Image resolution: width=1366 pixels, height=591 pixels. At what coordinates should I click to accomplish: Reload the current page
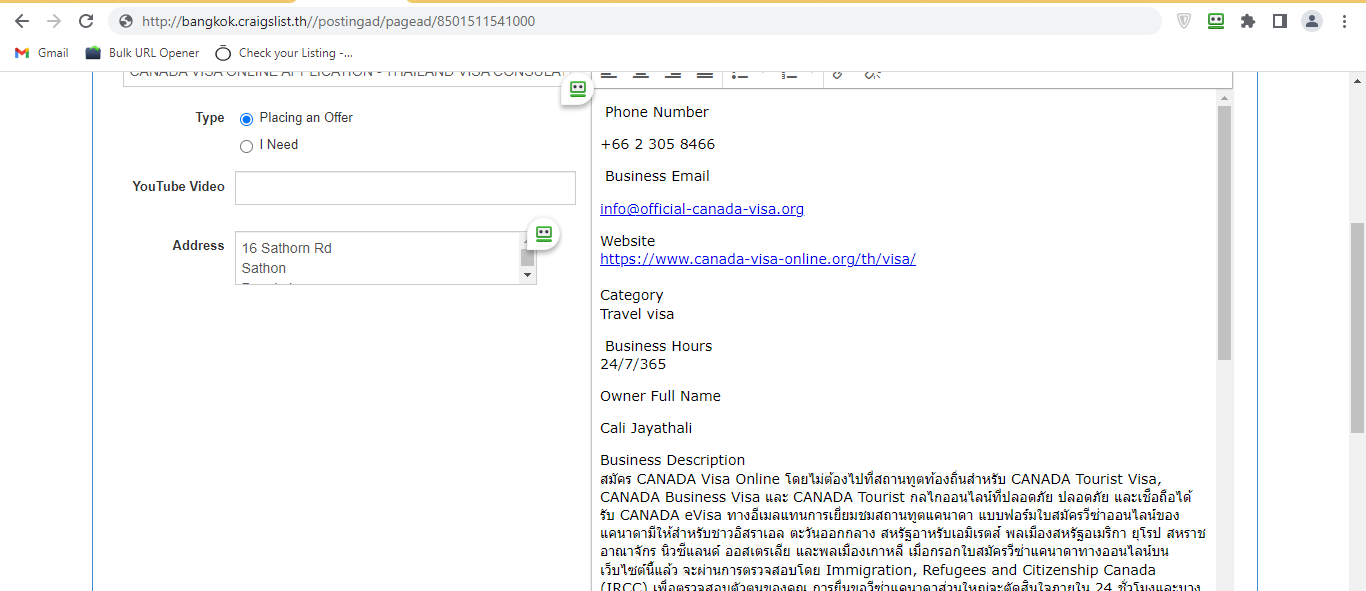click(86, 21)
